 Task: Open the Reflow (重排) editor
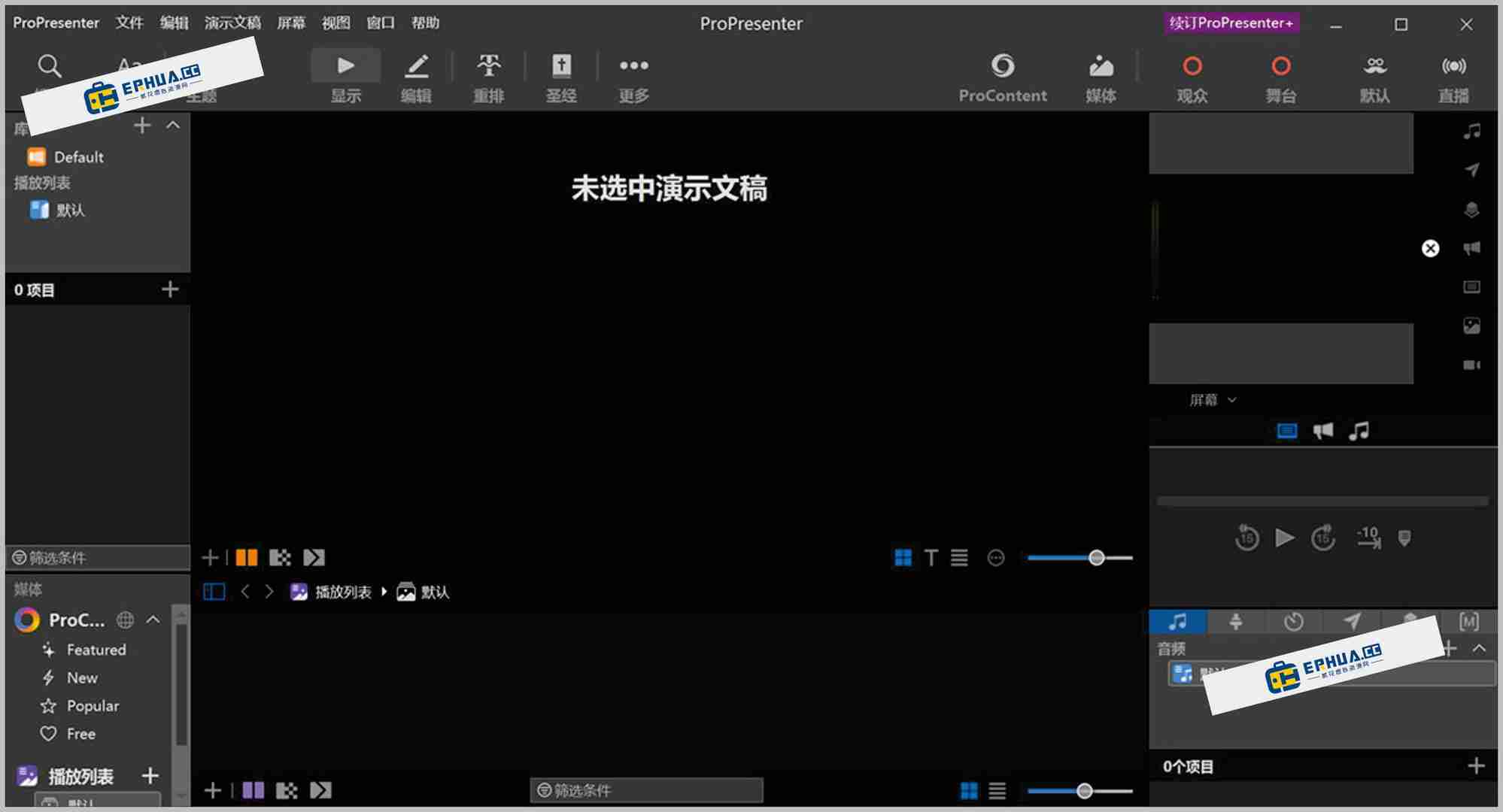(x=488, y=77)
